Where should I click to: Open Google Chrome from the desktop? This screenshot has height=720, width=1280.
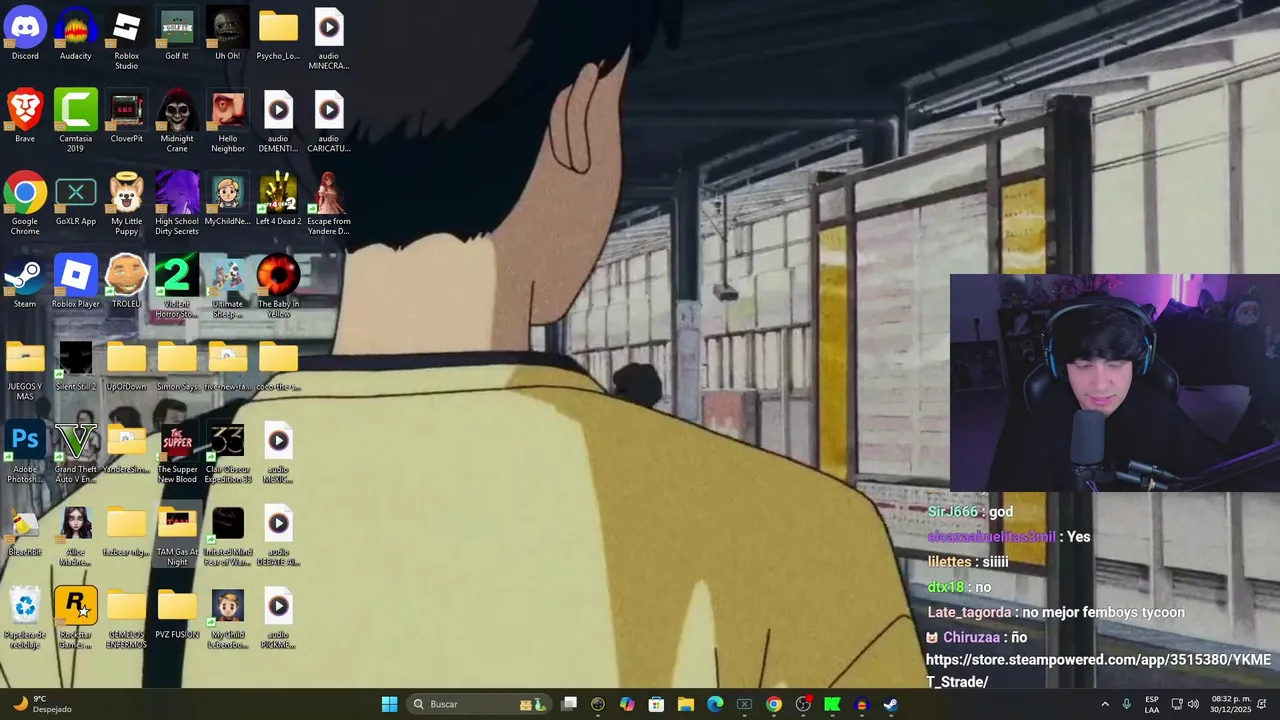tap(25, 205)
